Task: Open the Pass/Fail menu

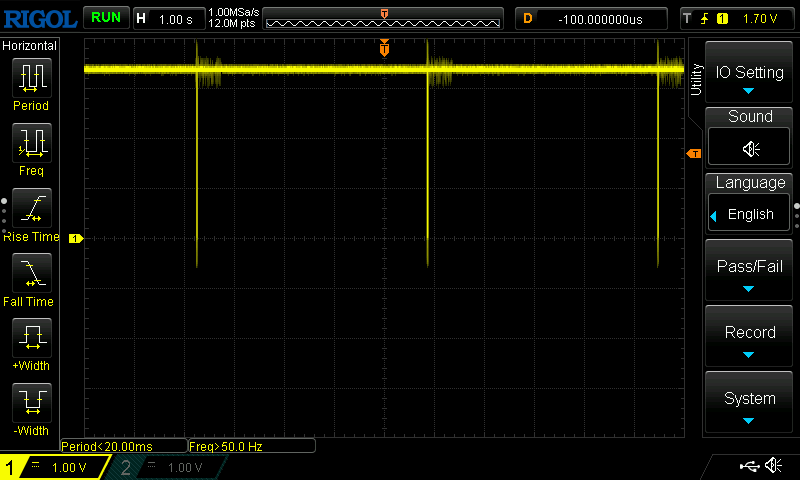Action: tap(749, 270)
